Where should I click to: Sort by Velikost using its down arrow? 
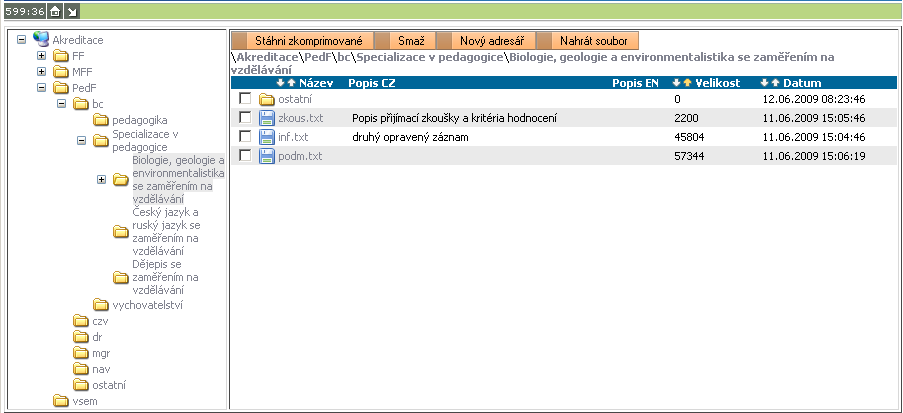coord(677,83)
